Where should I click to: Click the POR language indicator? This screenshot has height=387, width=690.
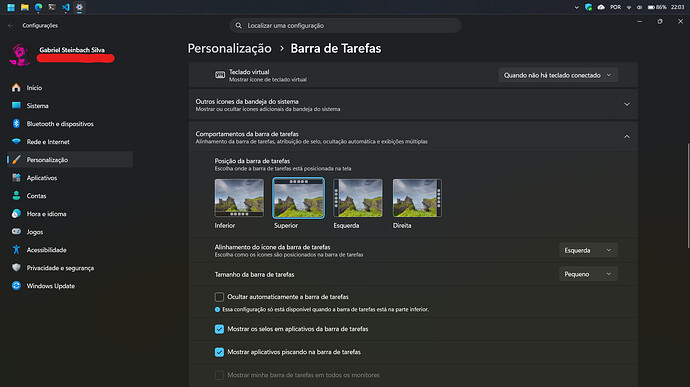[615, 7]
